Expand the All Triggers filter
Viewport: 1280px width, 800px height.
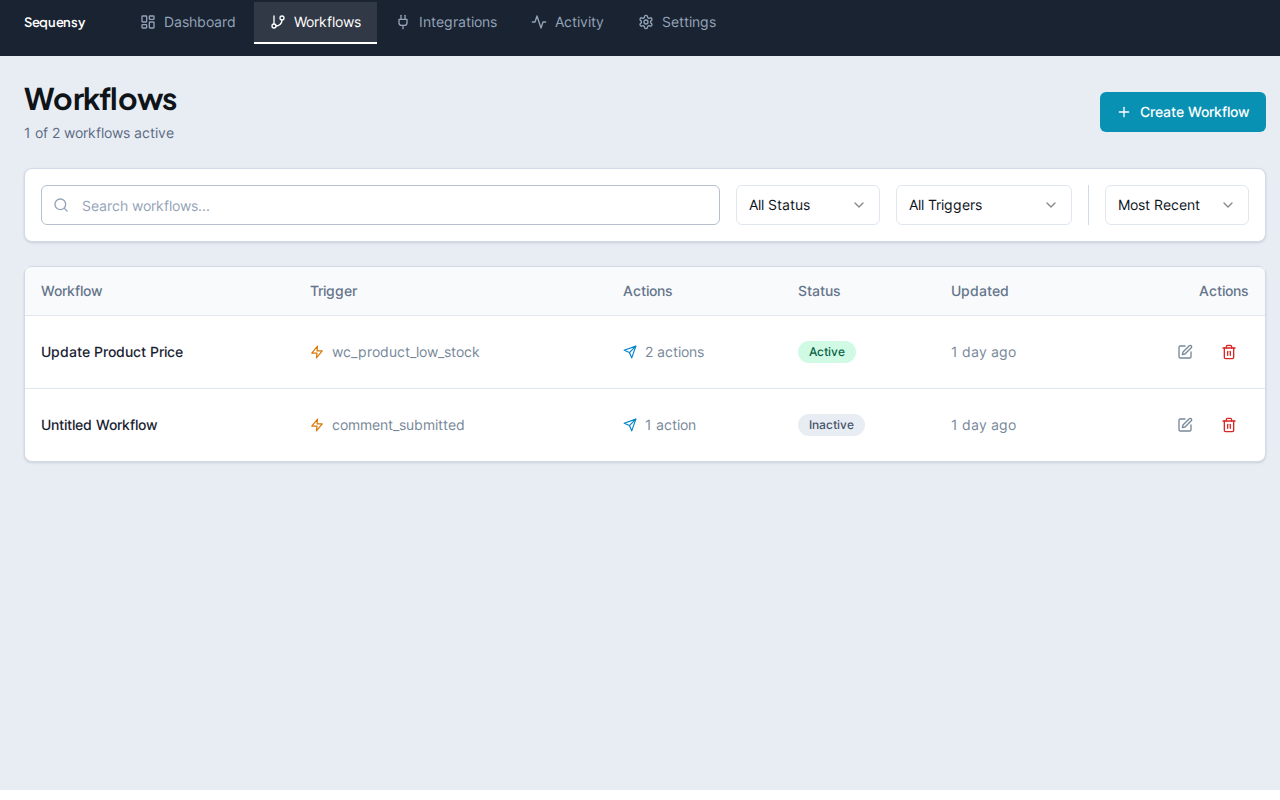(983, 205)
